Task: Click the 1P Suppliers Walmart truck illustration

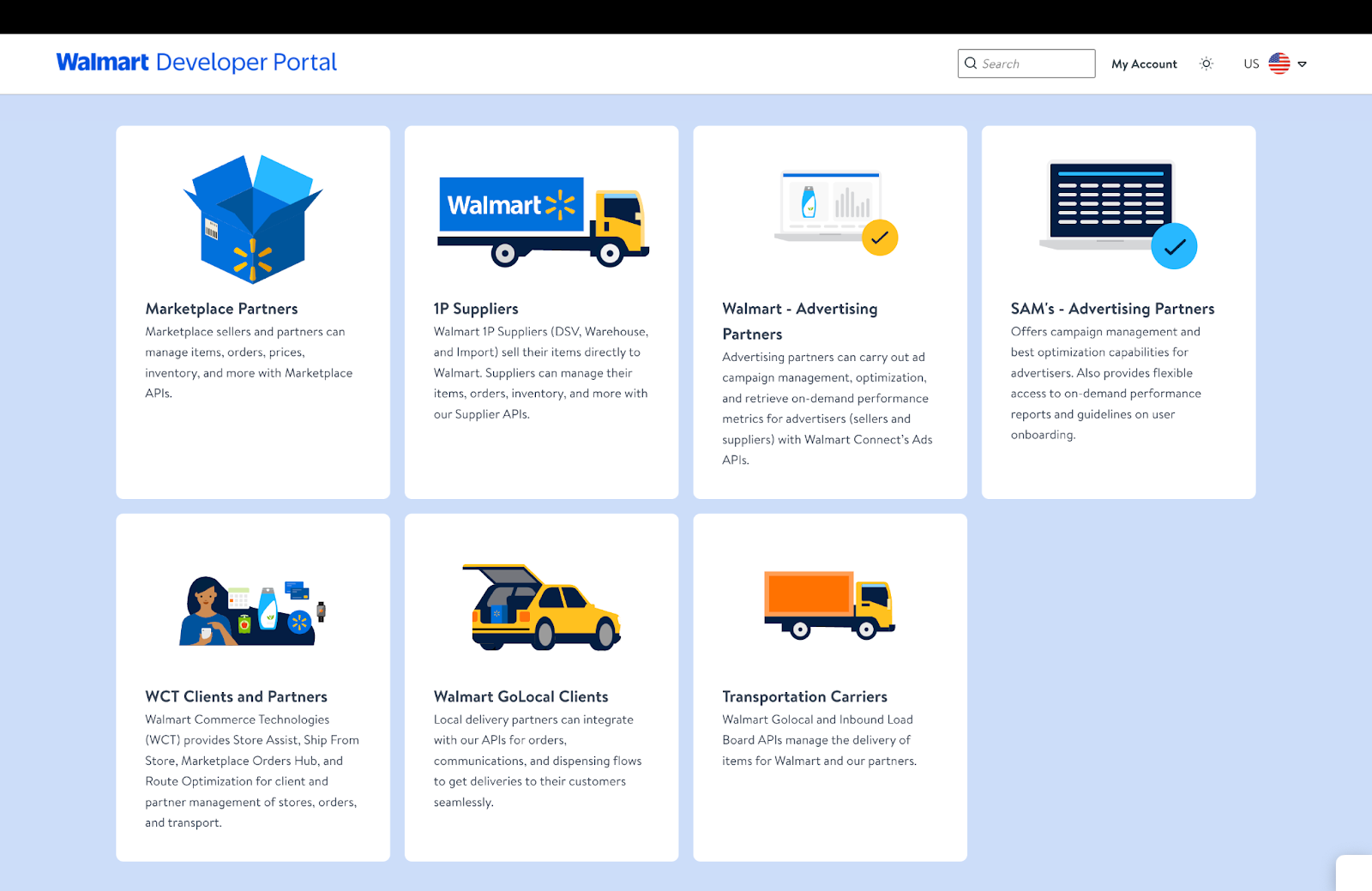Action: click(544, 222)
